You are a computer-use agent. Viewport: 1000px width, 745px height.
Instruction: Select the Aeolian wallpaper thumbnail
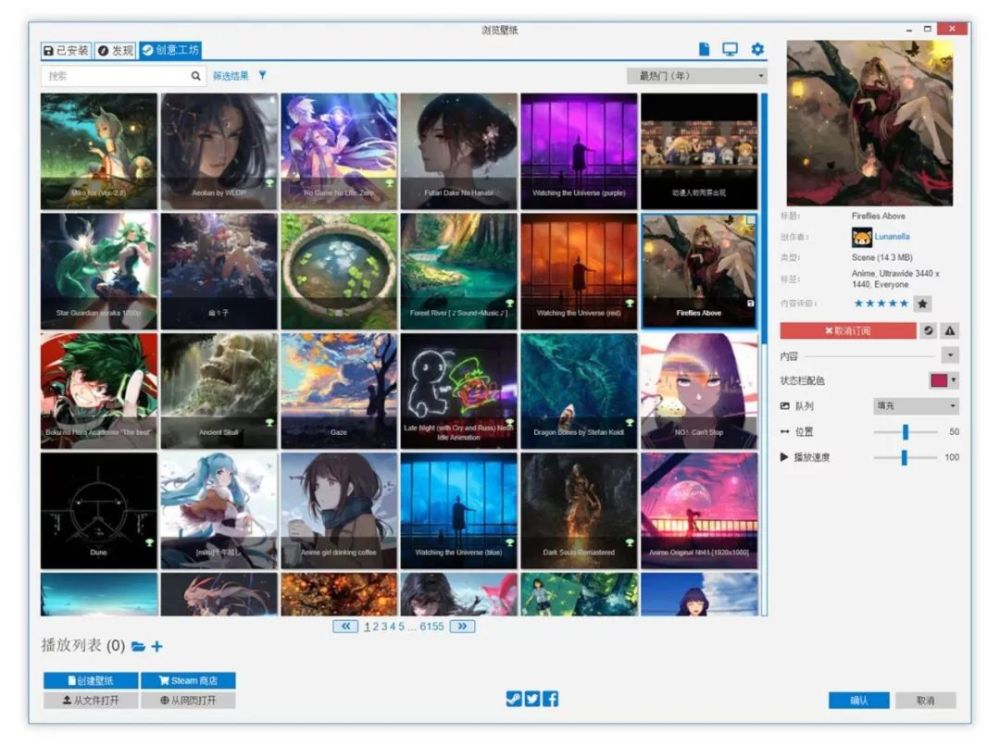pos(219,151)
